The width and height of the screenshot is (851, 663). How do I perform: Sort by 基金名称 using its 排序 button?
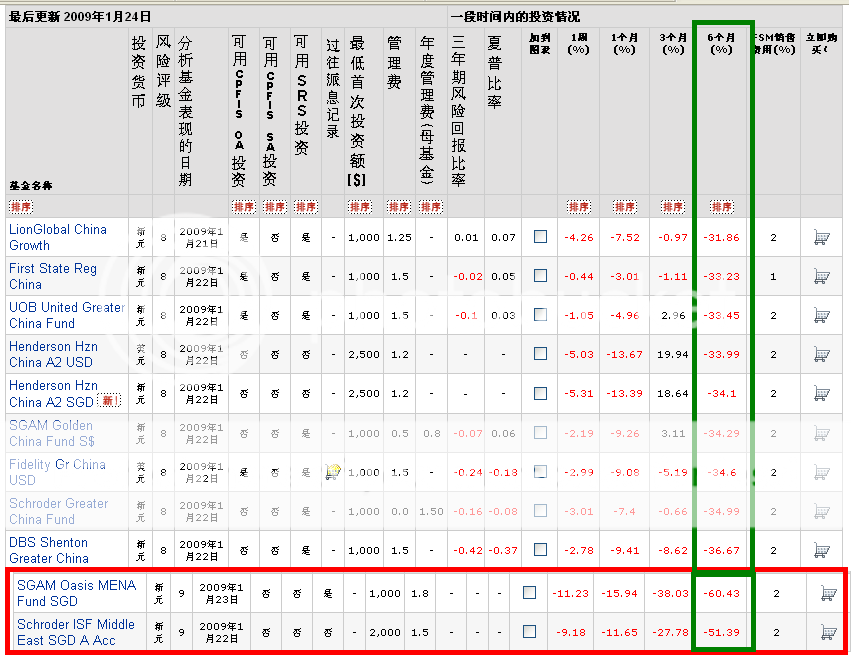click(x=23, y=207)
